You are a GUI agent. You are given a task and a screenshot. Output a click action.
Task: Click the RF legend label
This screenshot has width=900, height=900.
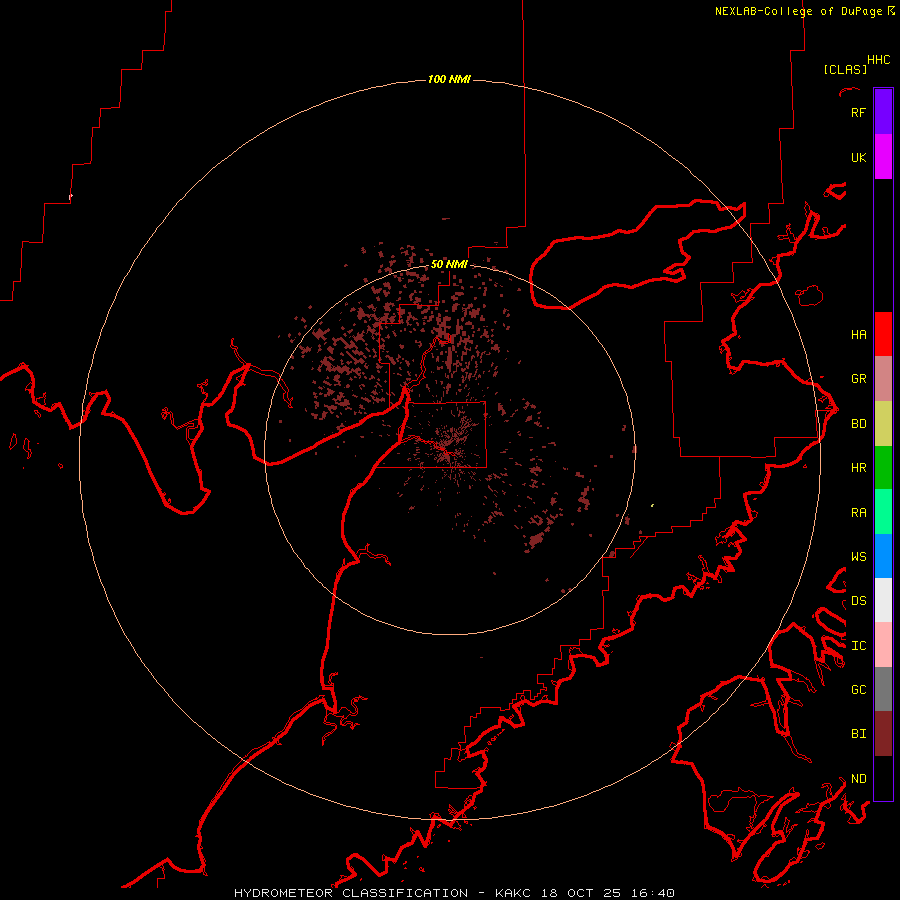(858, 112)
